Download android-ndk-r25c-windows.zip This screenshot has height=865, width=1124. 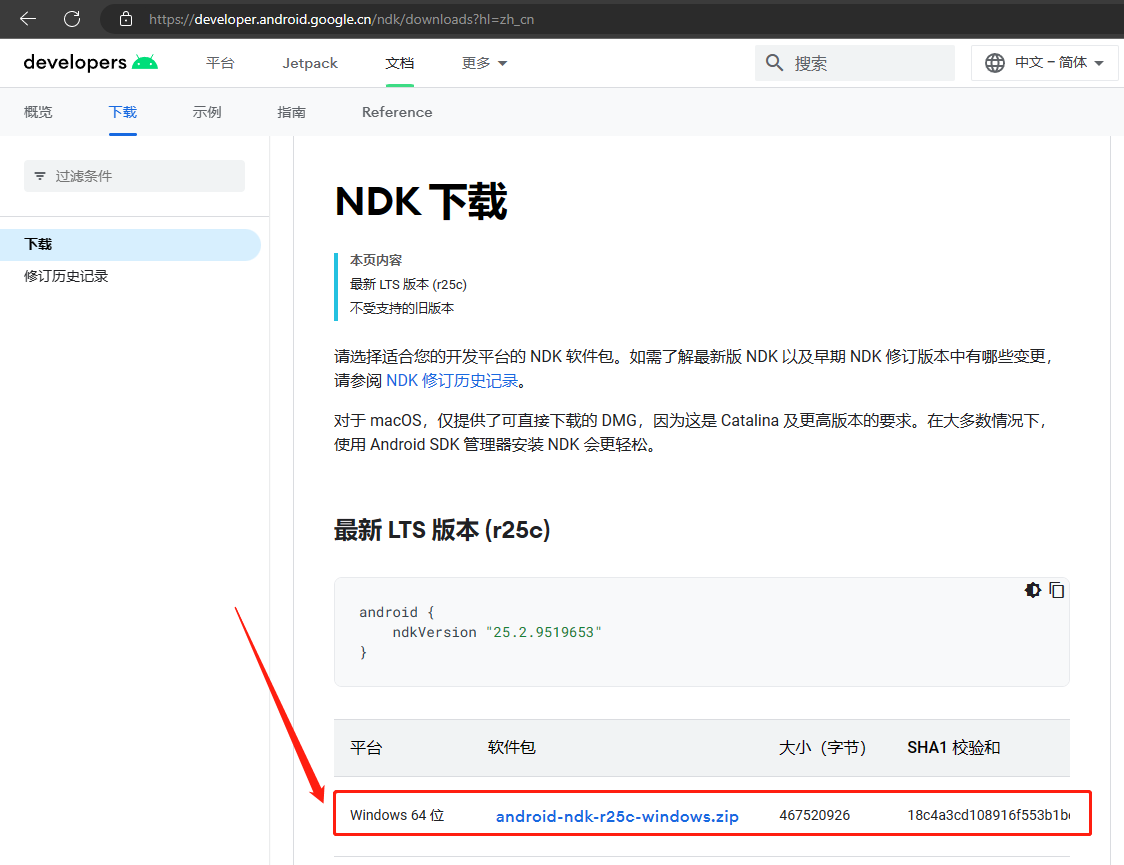(617, 816)
